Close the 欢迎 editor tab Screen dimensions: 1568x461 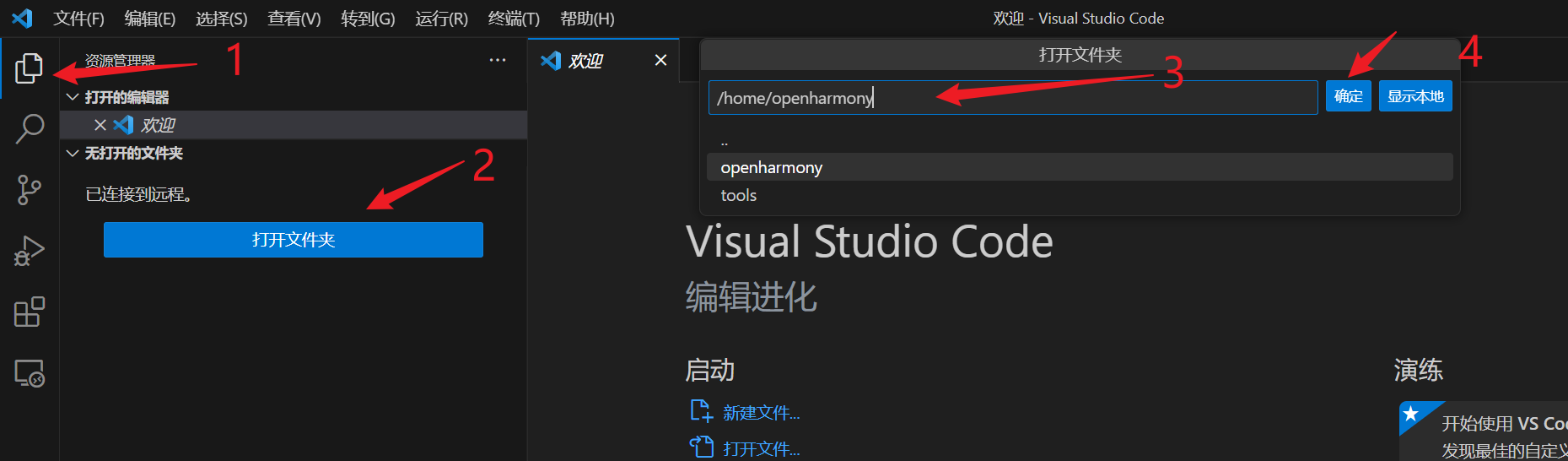click(660, 60)
